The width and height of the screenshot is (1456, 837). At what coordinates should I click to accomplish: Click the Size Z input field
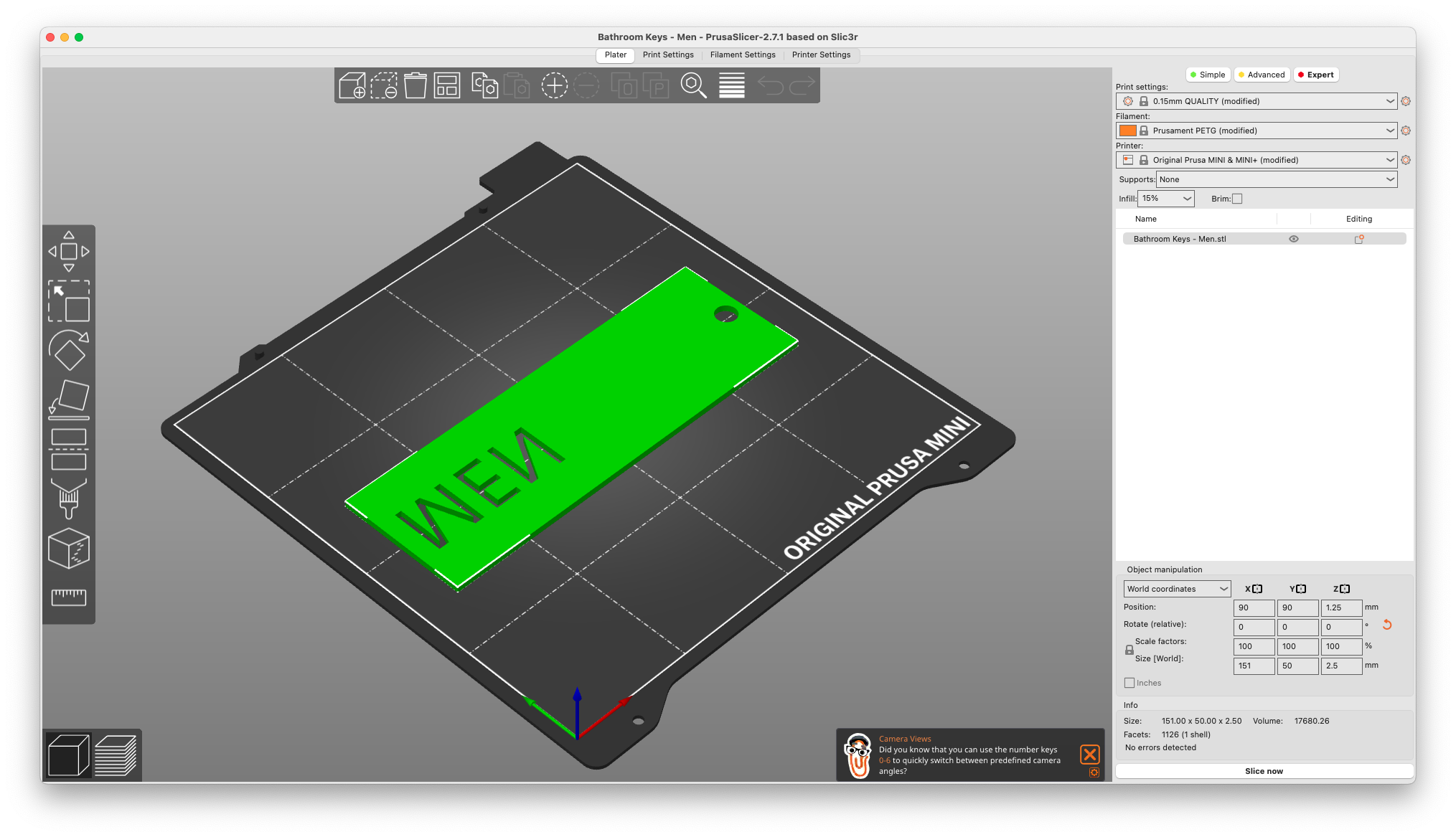[1341, 666]
